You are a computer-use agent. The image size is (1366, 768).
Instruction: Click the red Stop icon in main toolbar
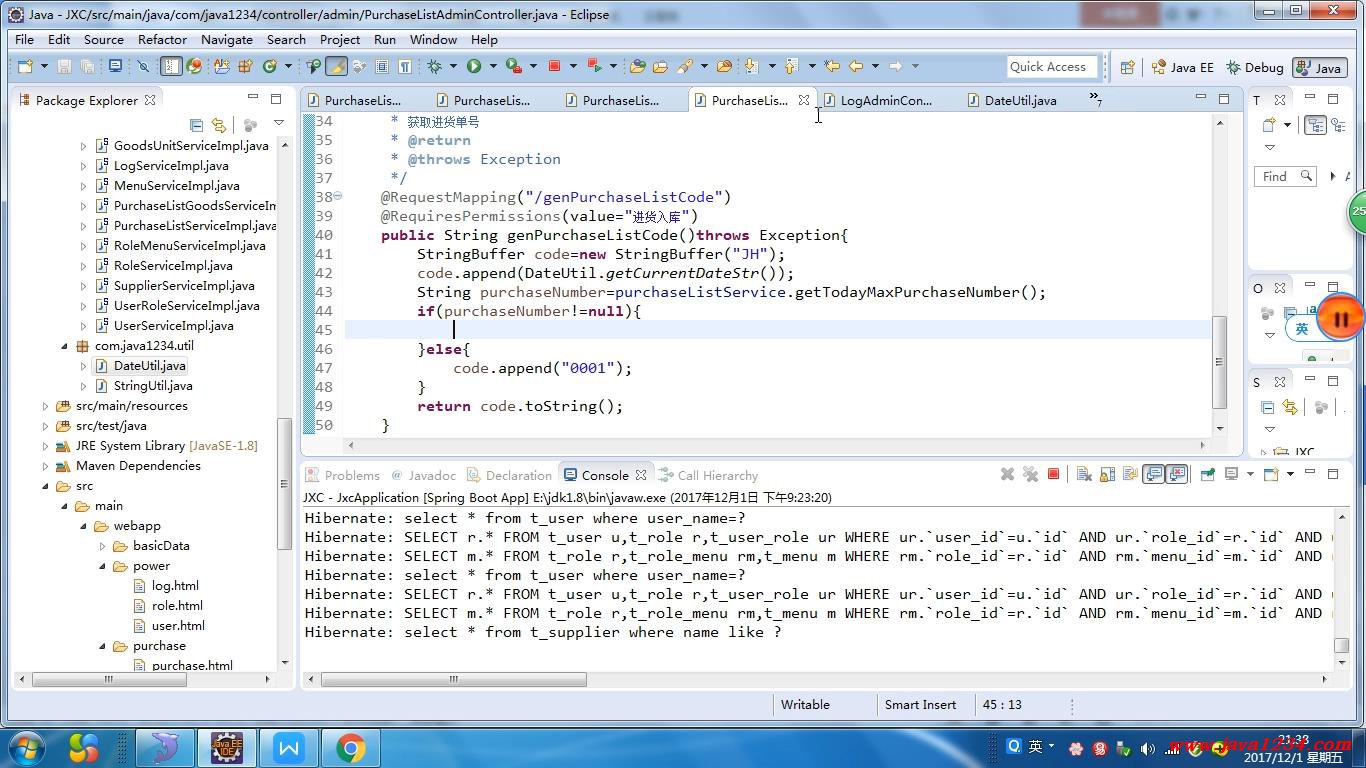(554, 66)
